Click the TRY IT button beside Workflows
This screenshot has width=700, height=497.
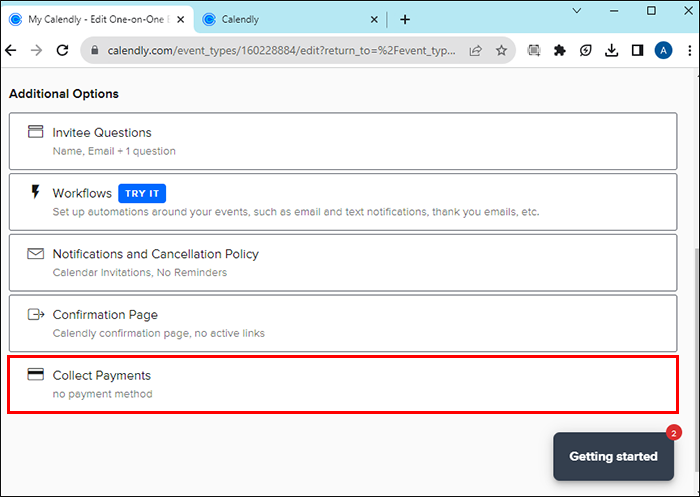tap(142, 193)
